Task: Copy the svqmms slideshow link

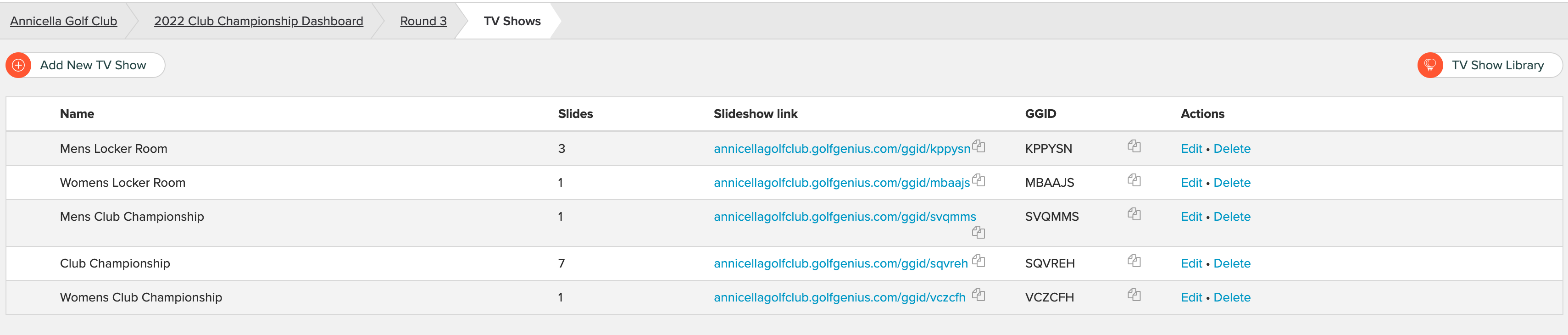Action: [978, 232]
